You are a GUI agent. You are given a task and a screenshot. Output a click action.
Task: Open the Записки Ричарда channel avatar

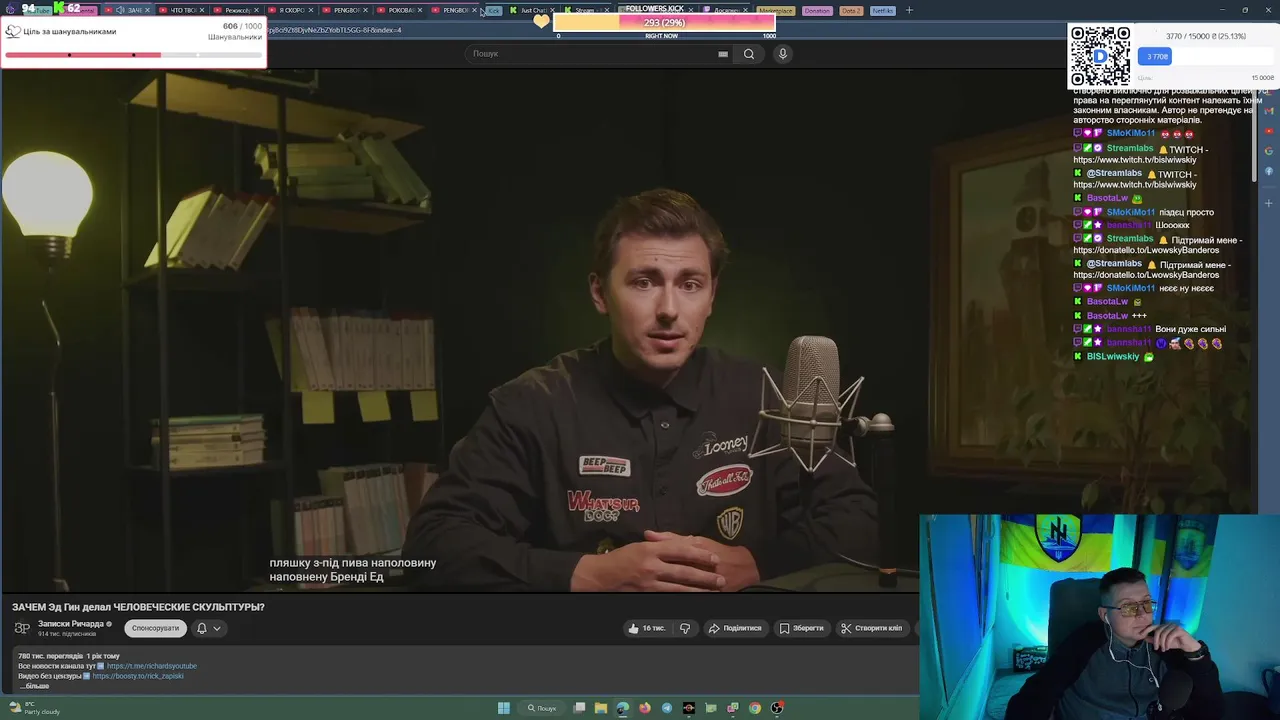tap(22, 628)
